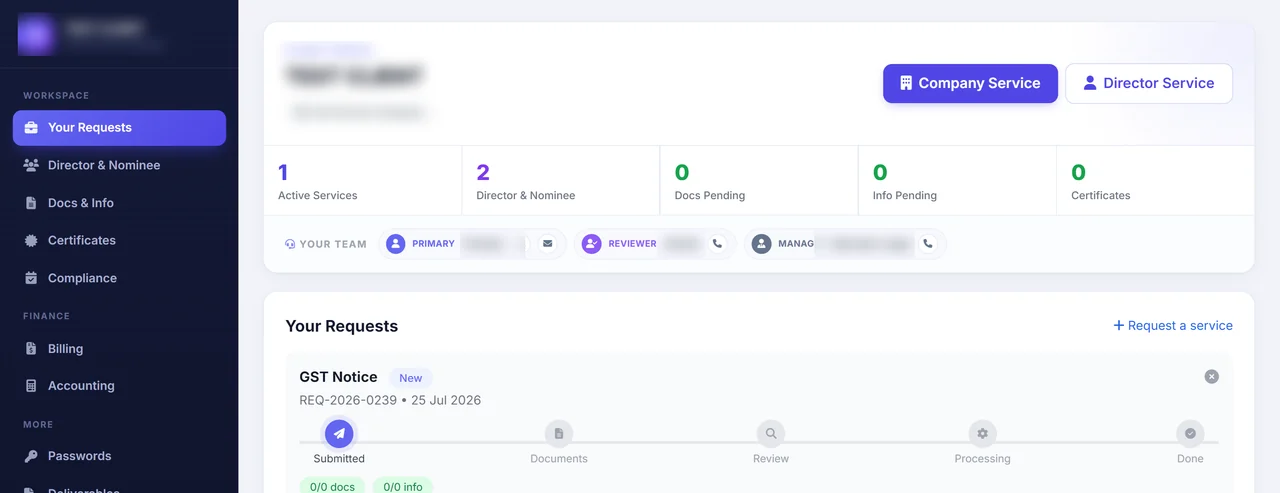Email the primary team member

pos(547,243)
